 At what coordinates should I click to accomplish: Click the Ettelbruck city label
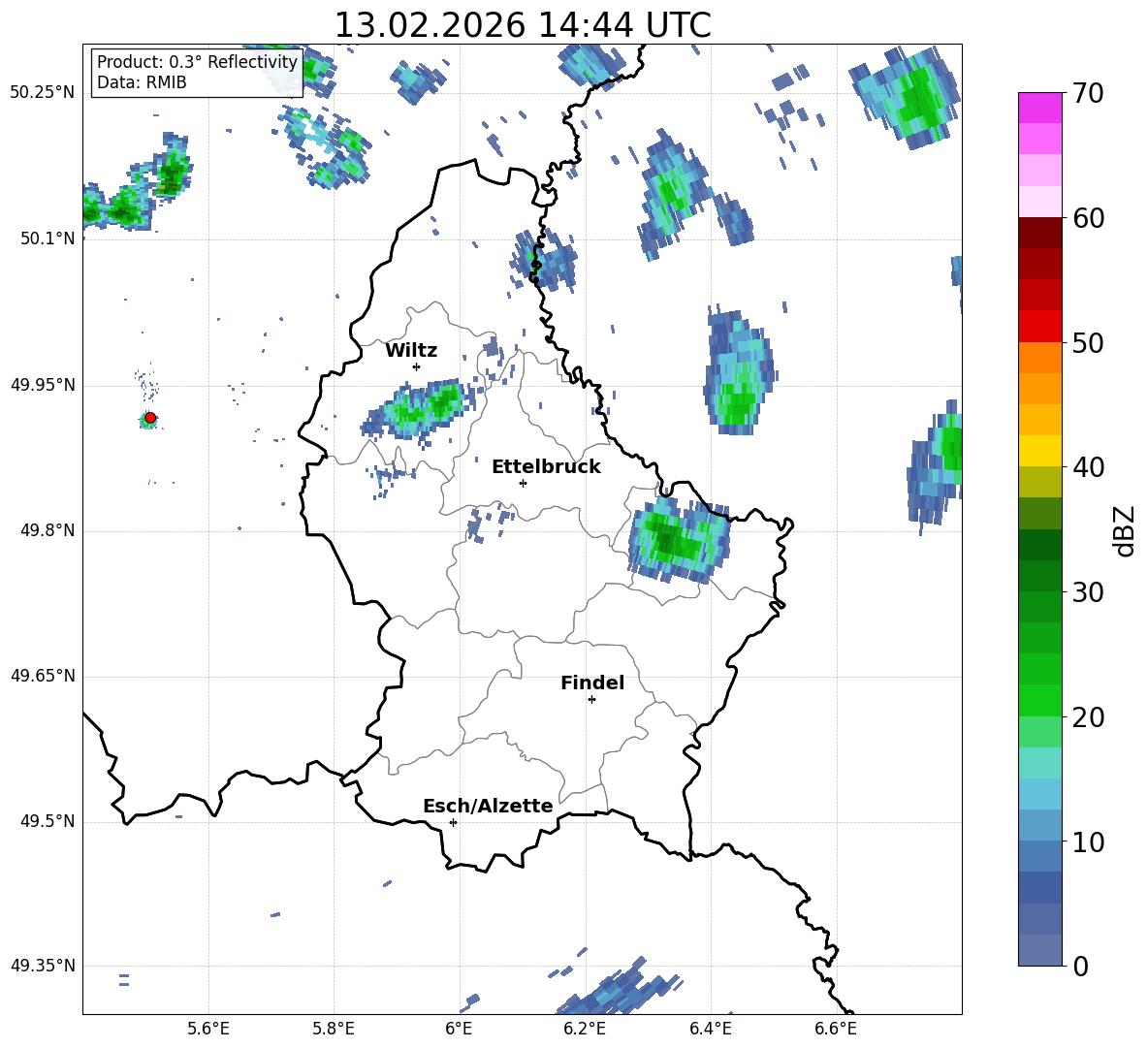coord(546,467)
